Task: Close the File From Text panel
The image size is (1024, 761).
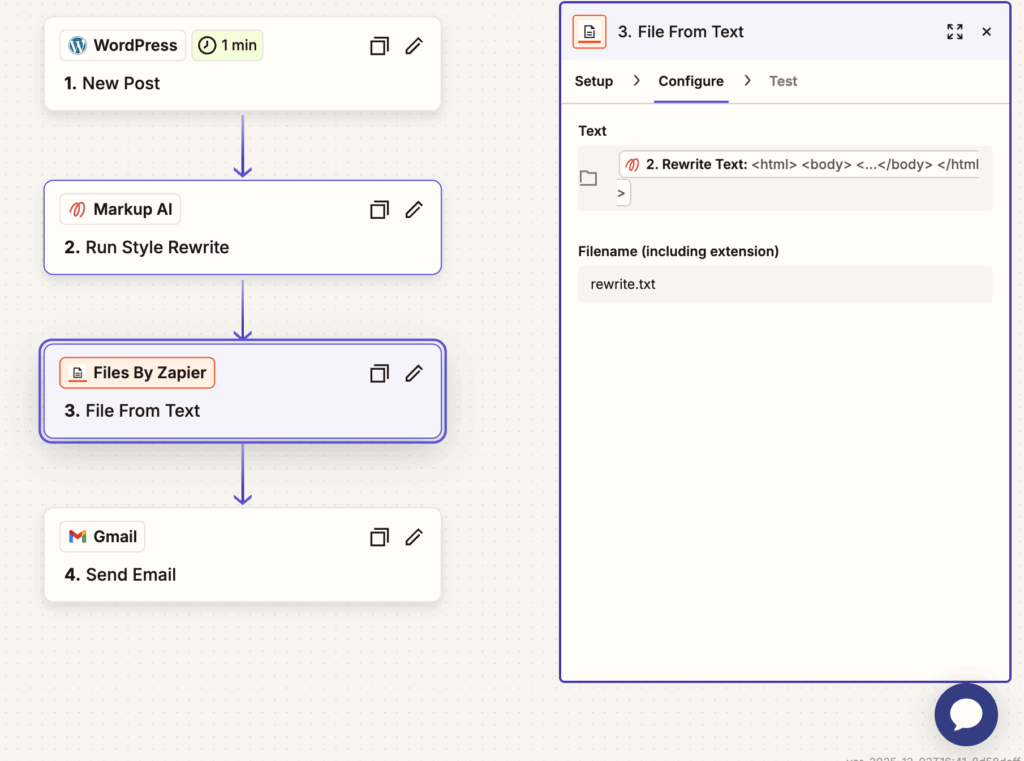Action: 986,32
